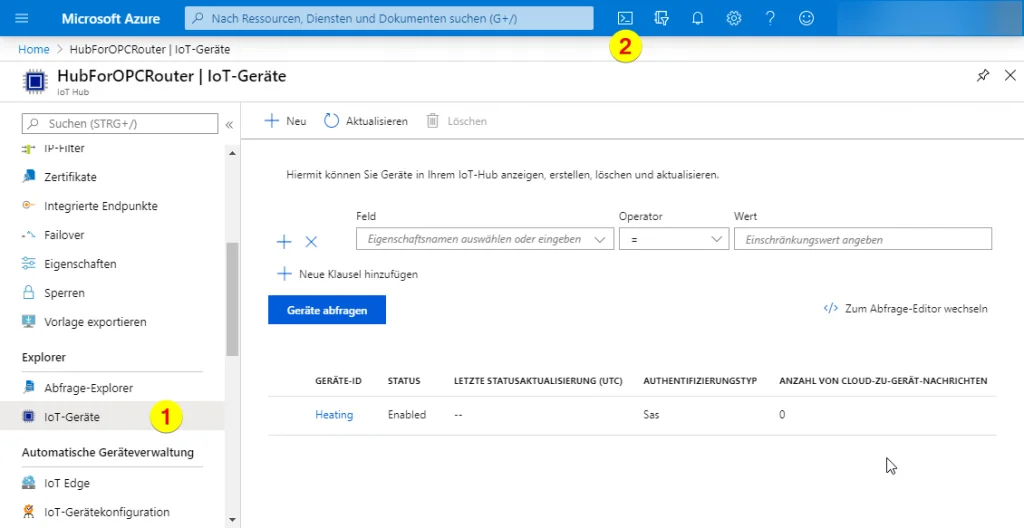This screenshot has width=1024, height=528.
Task: Open the Heating device link
Action: pos(334,414)
